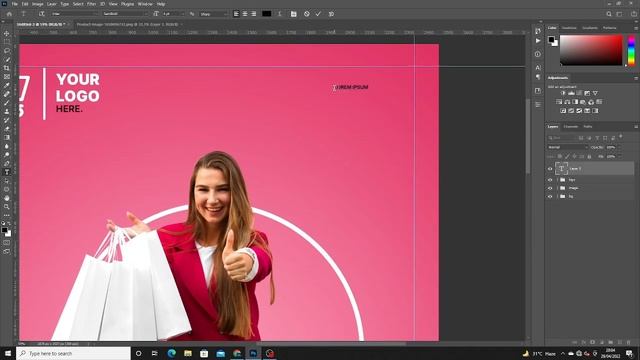Hide the bottom layer group
This screenshot has height=360, width=640.
tap(550, 196)
